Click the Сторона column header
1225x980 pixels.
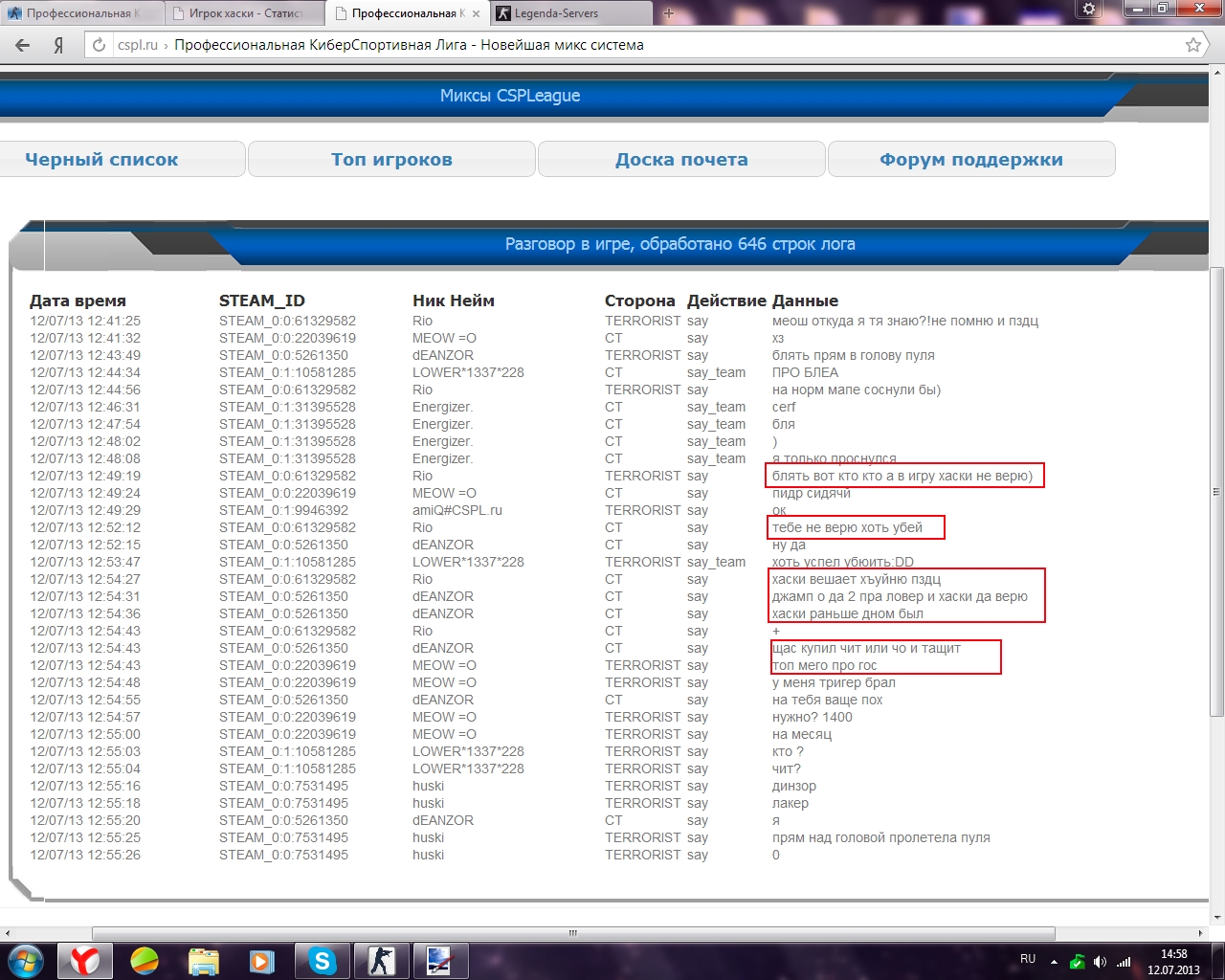click(640, 301)
